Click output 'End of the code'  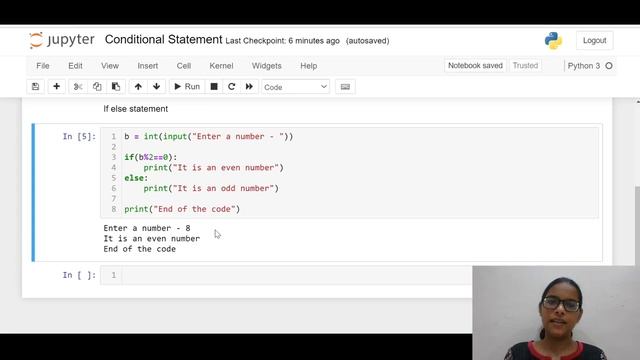coord(140,249)
